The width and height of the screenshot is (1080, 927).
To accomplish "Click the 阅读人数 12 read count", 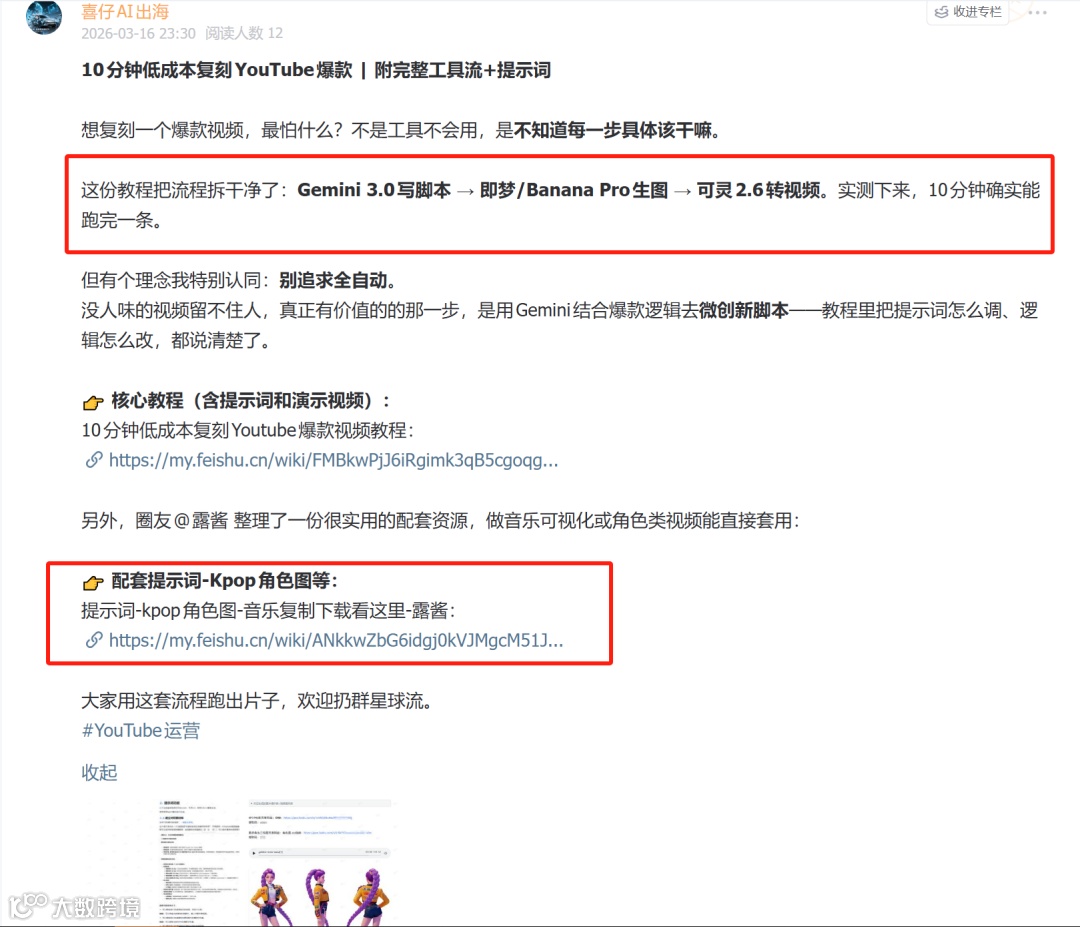I will (x=244, y=34).
